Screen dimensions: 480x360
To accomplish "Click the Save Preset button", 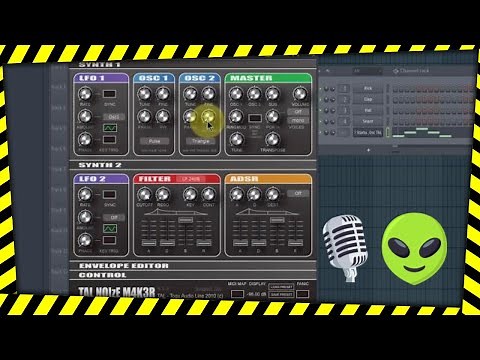I will [281, 295].
